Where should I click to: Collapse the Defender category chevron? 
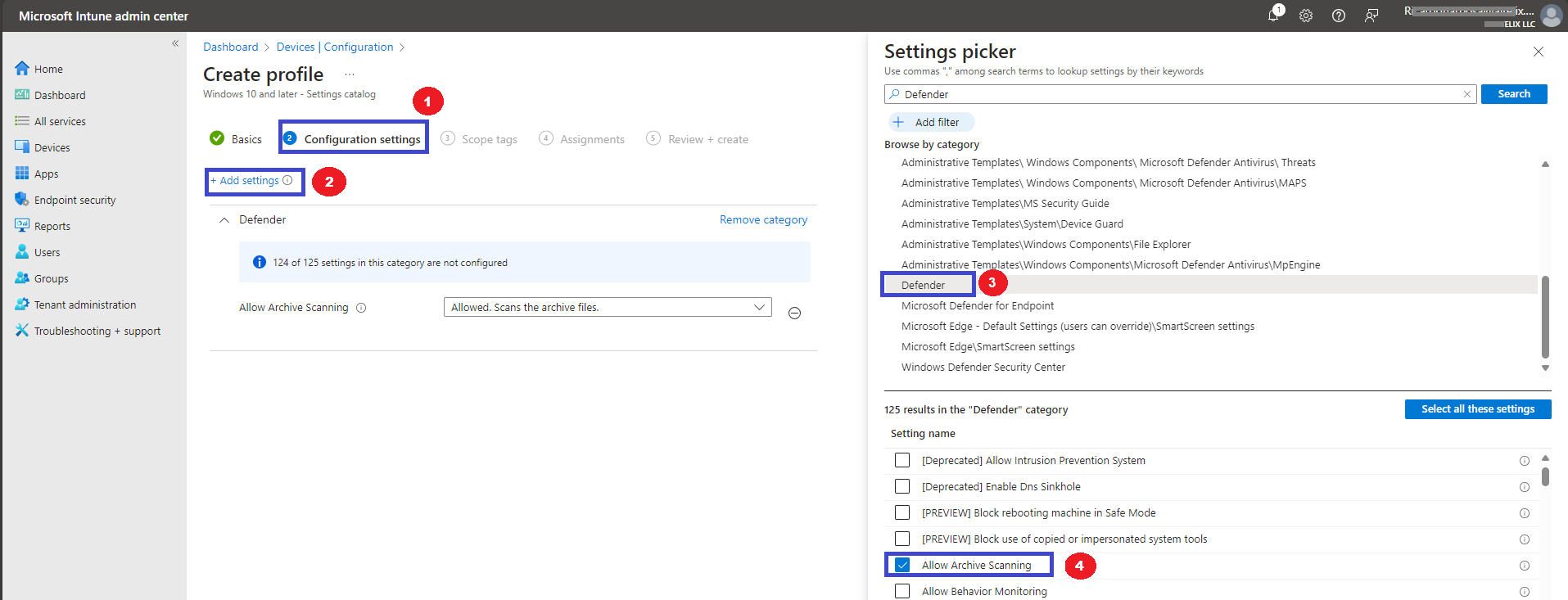(224, 220)
